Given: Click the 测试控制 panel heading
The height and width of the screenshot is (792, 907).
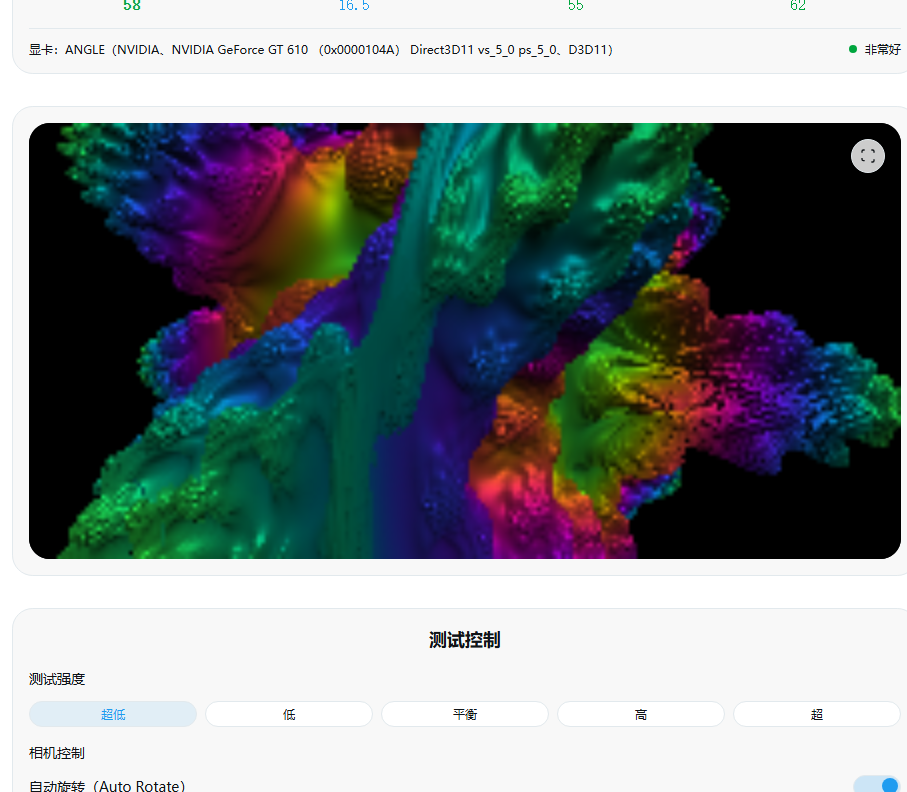Looking at the screenshot, I should (465, 640).
